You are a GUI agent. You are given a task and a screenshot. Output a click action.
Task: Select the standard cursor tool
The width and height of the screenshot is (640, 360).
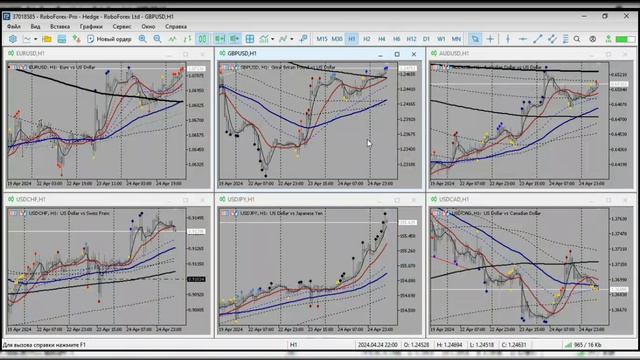475,39
